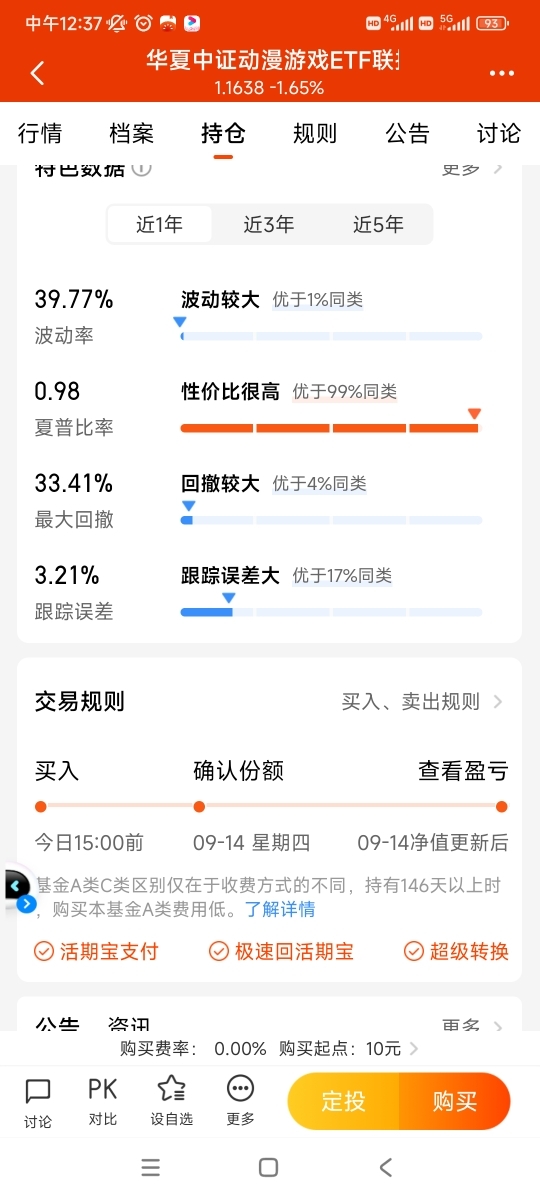Screen dimensions: 540x1200
Task: Select the 近3年 period option
Action: pyautogui.click(x=269, y=225)
